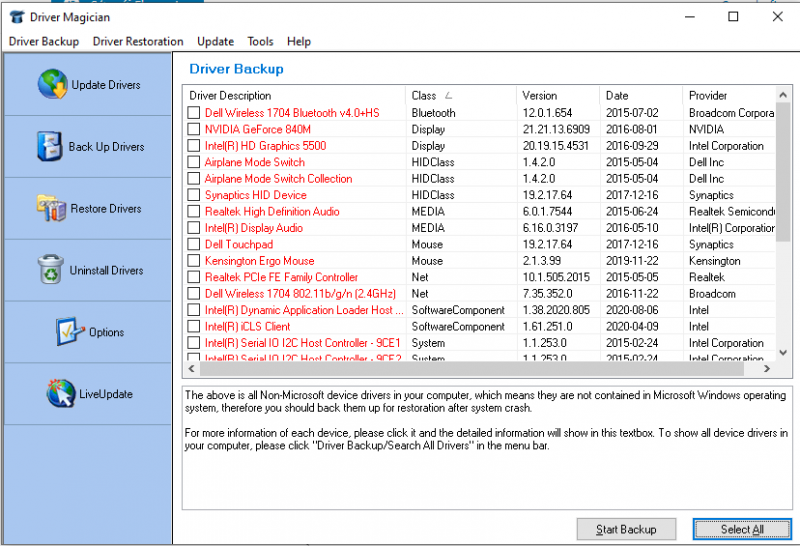
Task: Click the Update Drivers globe icon
Action: [52, 85]
